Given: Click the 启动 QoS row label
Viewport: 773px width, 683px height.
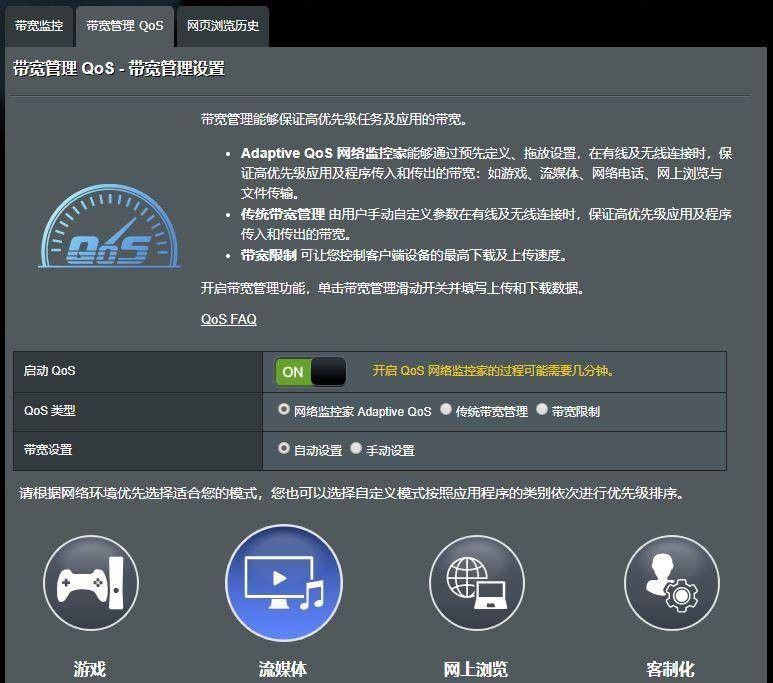Looking at the screenshot, I should (49, 371).
